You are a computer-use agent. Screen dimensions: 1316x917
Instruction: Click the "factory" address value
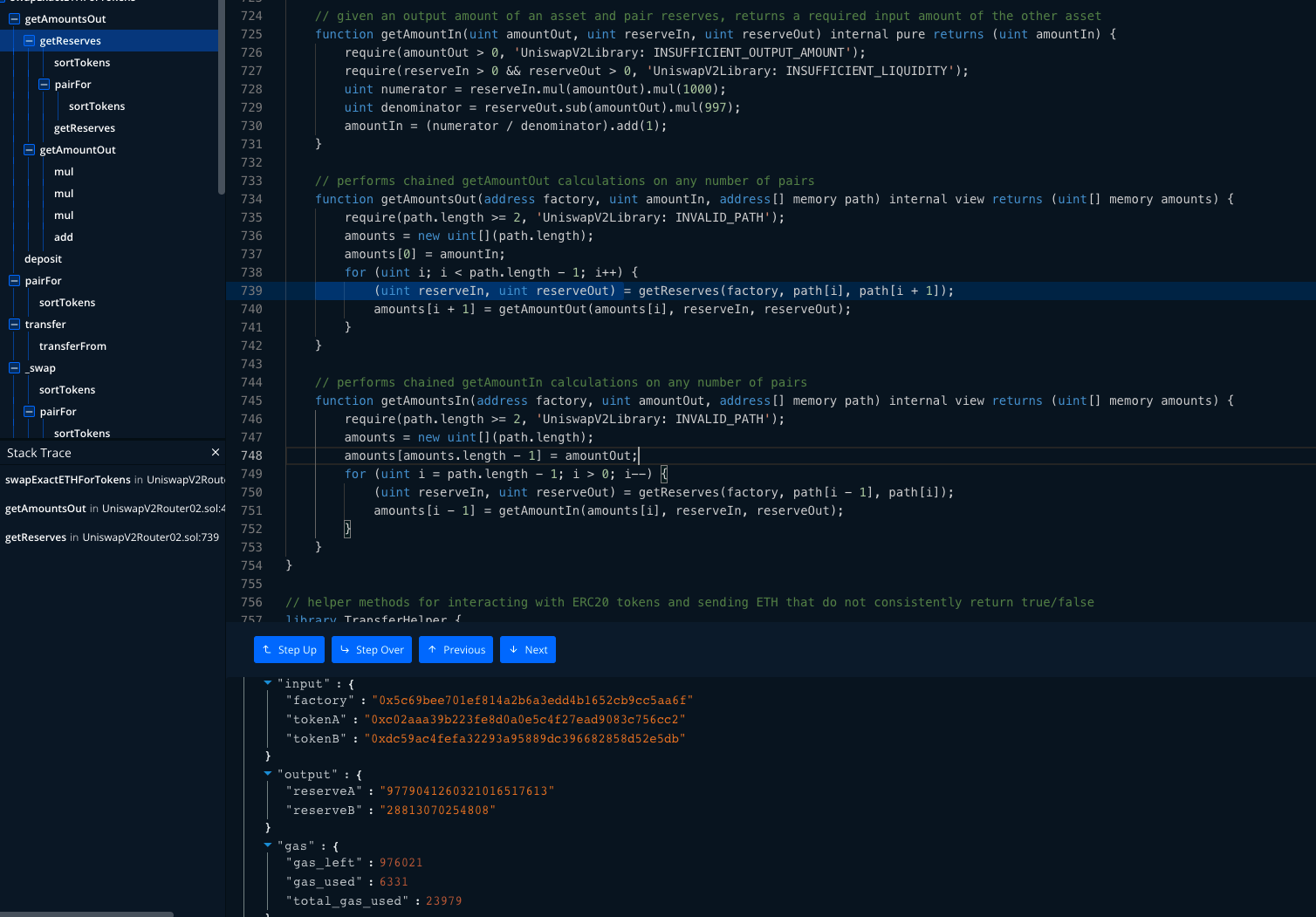click(x=532, y=701)
